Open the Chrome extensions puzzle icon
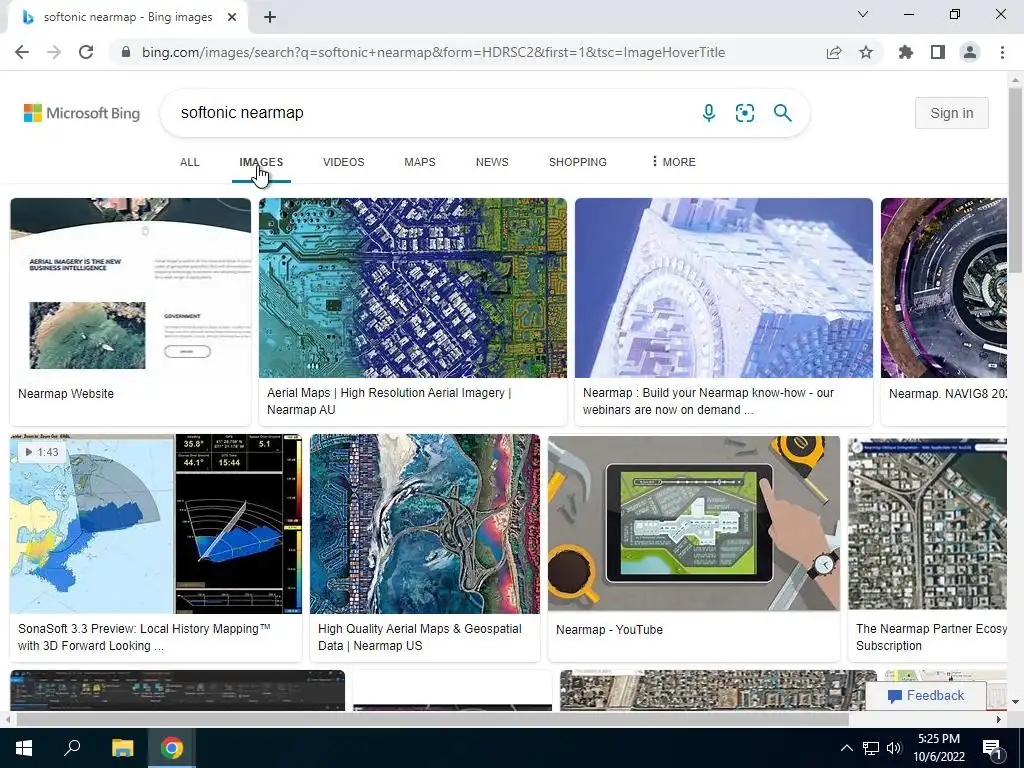 [x=906, y=52]
